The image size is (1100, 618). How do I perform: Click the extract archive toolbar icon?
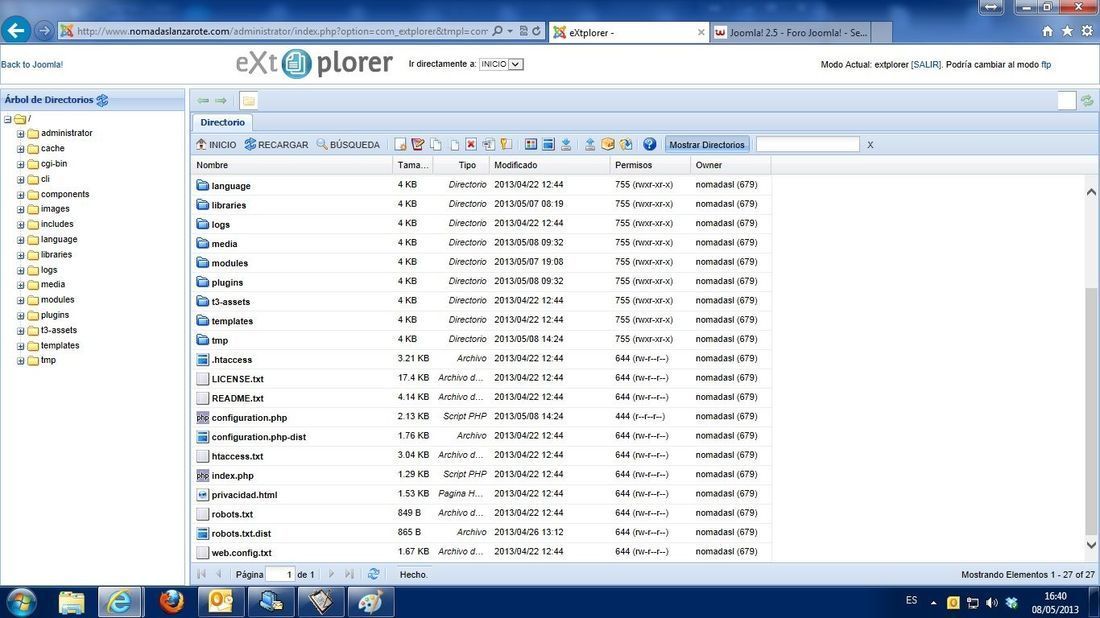click(625, 145)
